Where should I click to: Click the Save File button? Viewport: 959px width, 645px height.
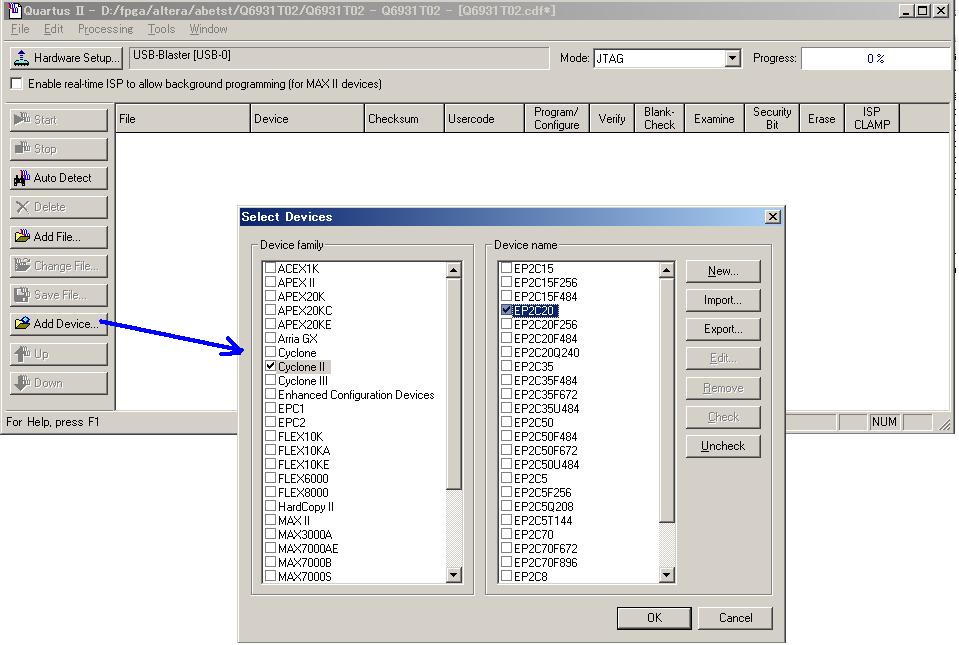point(59,295)
